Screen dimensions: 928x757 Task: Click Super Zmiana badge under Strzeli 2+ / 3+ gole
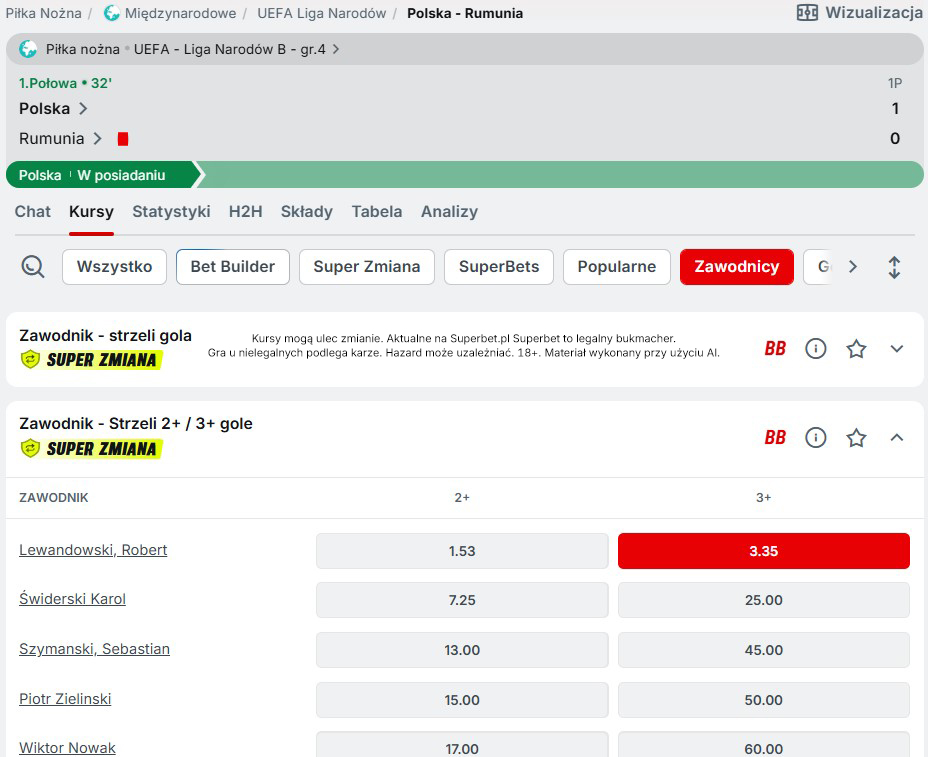91,448
